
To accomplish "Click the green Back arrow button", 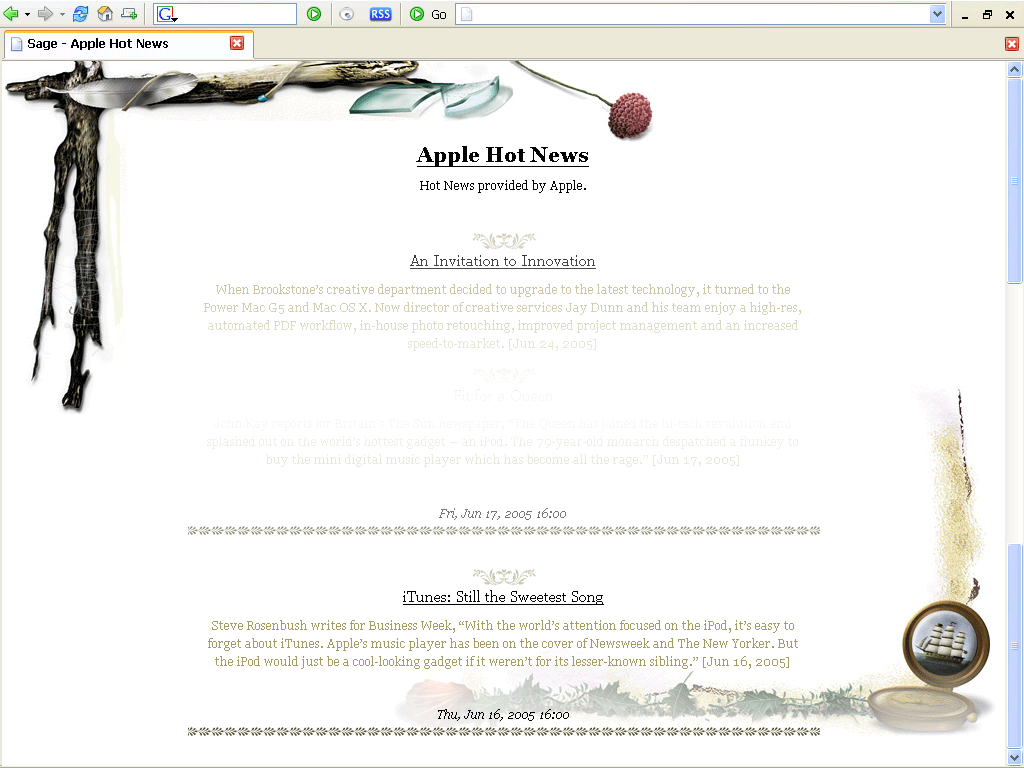I will click(x=11, y=14).
